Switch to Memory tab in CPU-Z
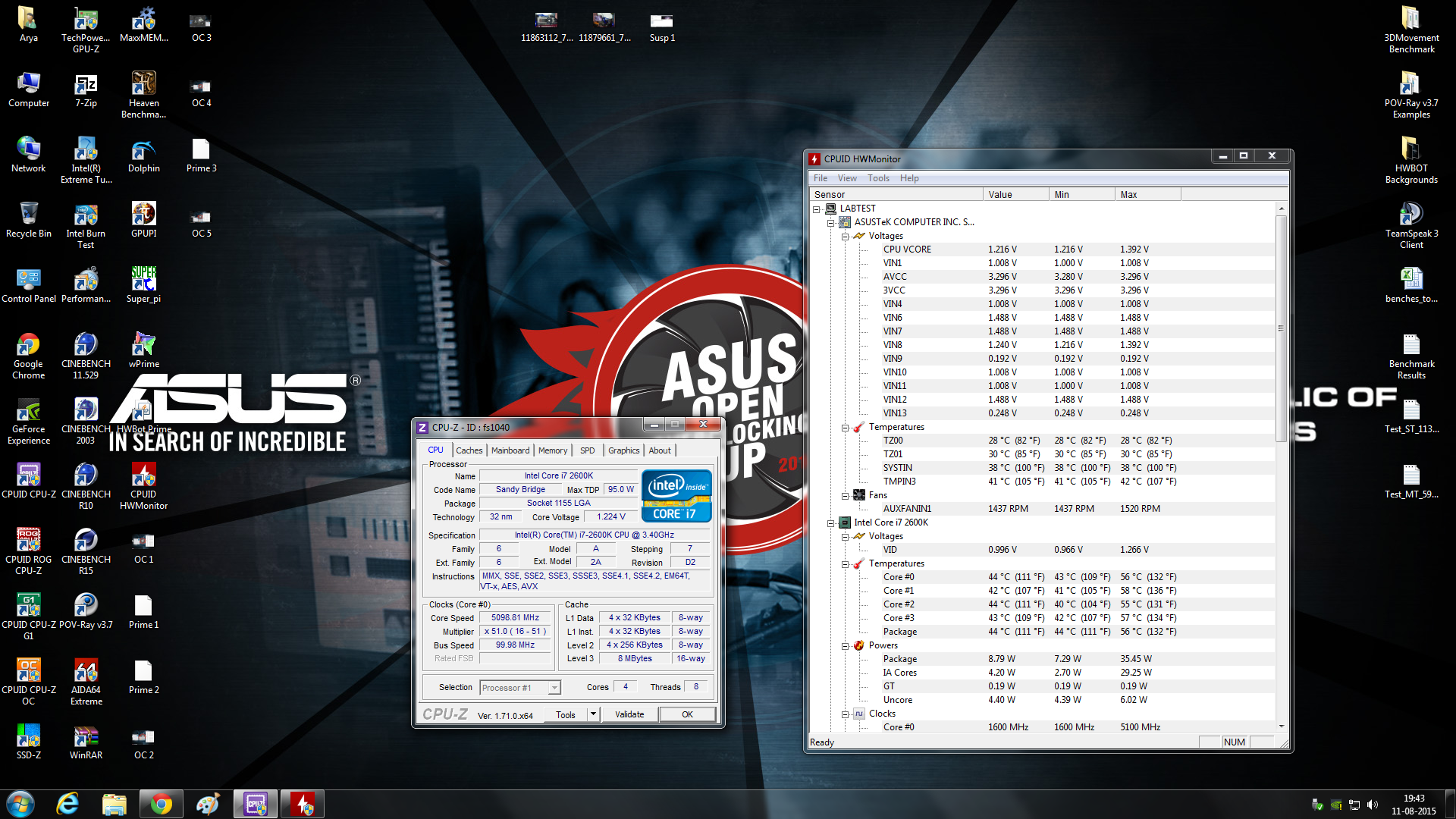Image resolution: width=1456 pixels, height=819 pixels. [x=553, y=450]
